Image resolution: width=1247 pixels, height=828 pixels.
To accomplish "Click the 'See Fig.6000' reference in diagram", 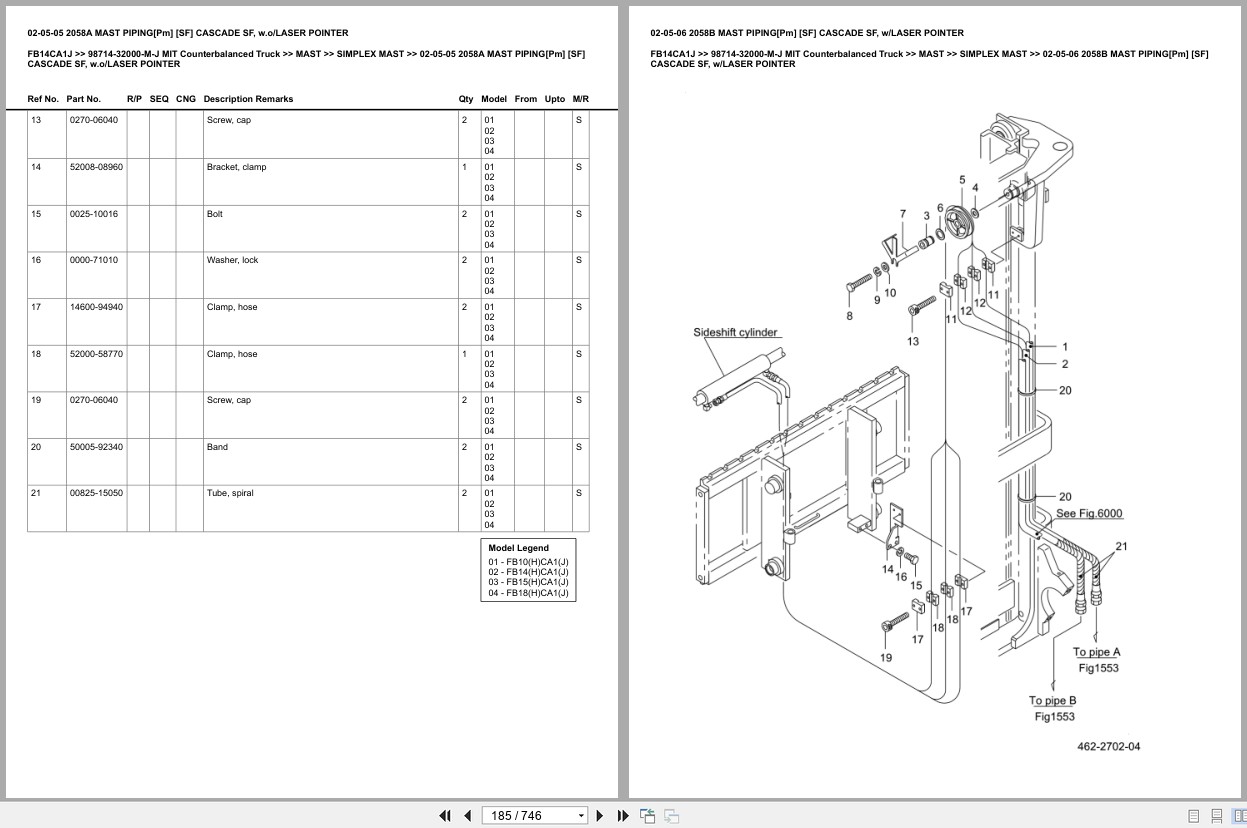I will click(1089, 514).
